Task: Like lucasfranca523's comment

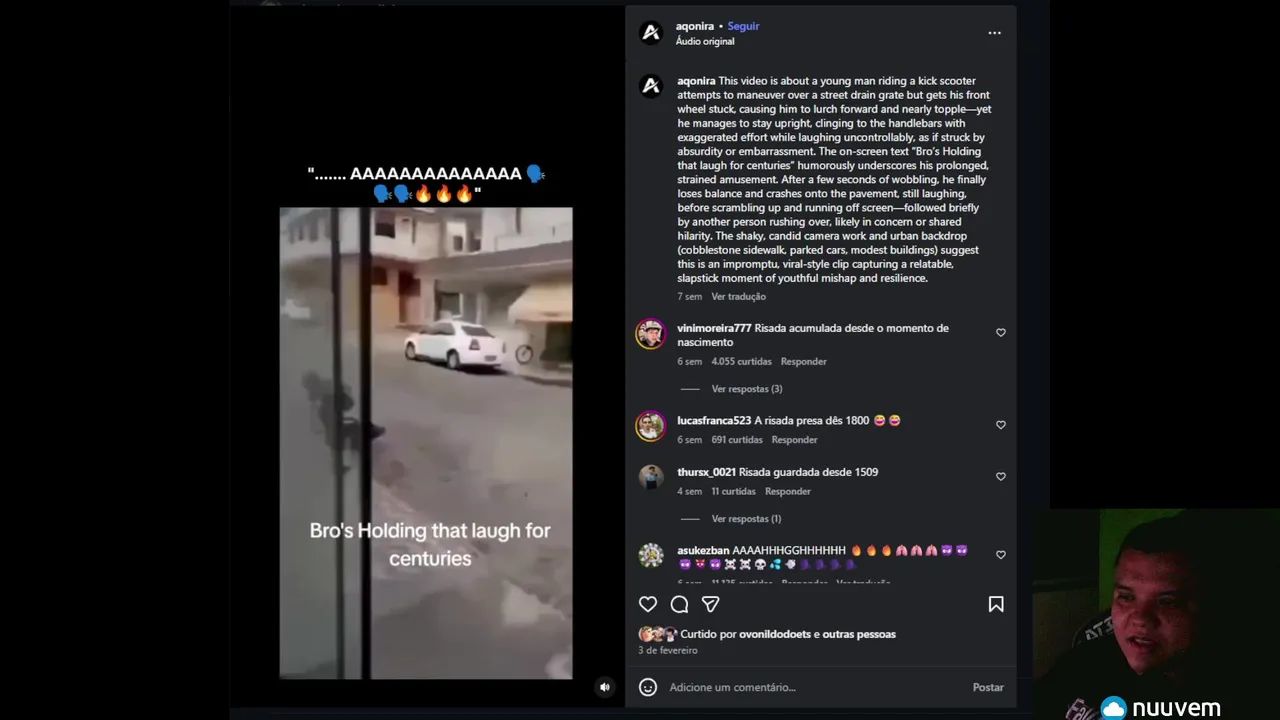Action: pyautogui.click(x=1000, y=424)
